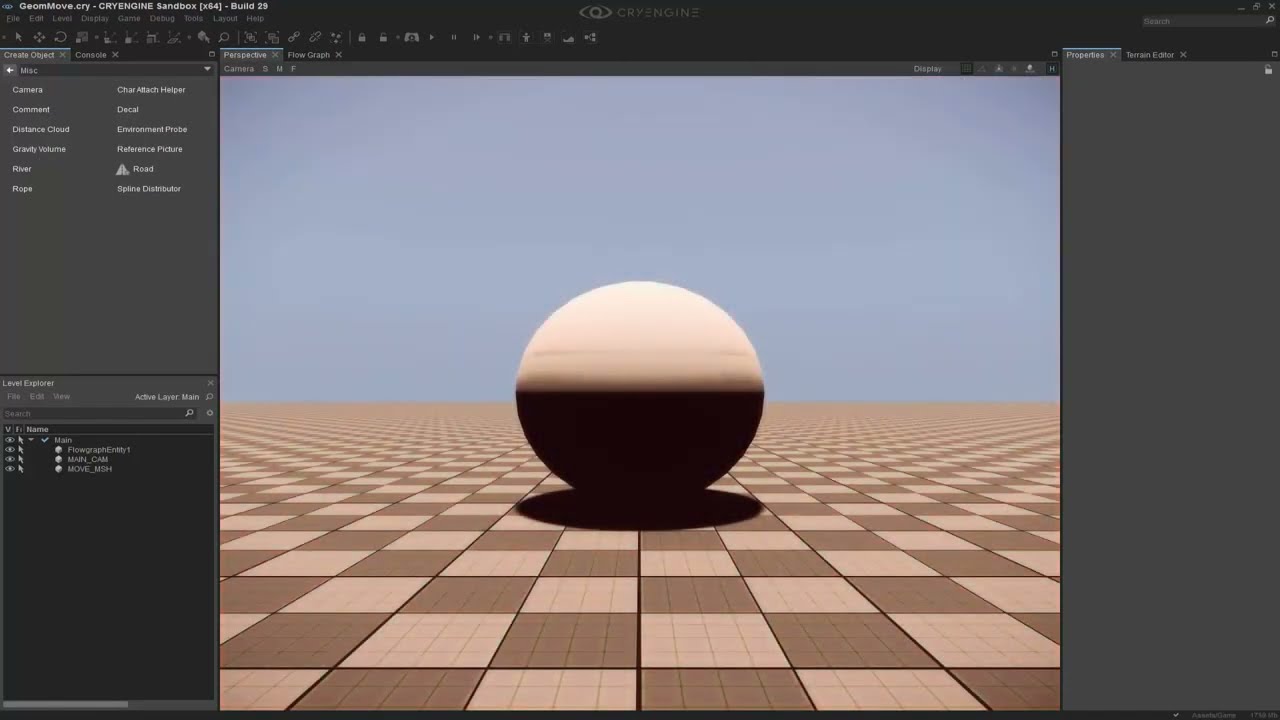1280x720 pixels.
Task: Select the MAIN_CAM entry
Action: 87,459
